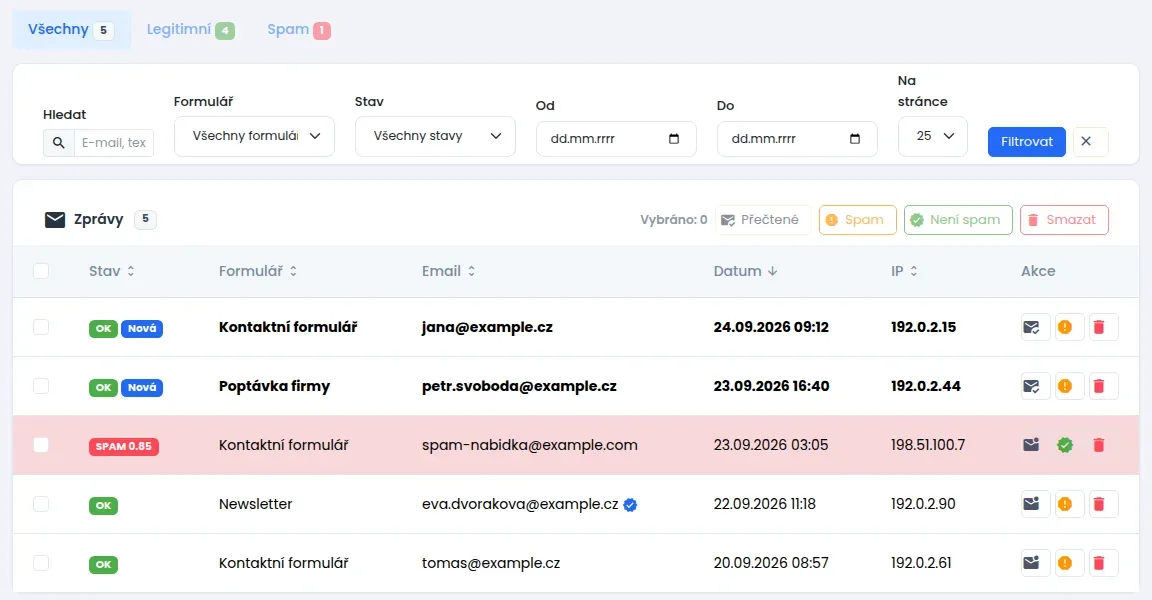1152x600 pixels.
Task: Click the IP address 192.0.2.44
Action: 926,386
